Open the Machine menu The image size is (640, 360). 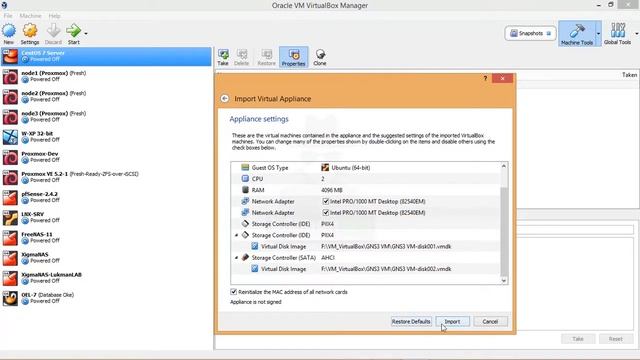coord(31,16)
